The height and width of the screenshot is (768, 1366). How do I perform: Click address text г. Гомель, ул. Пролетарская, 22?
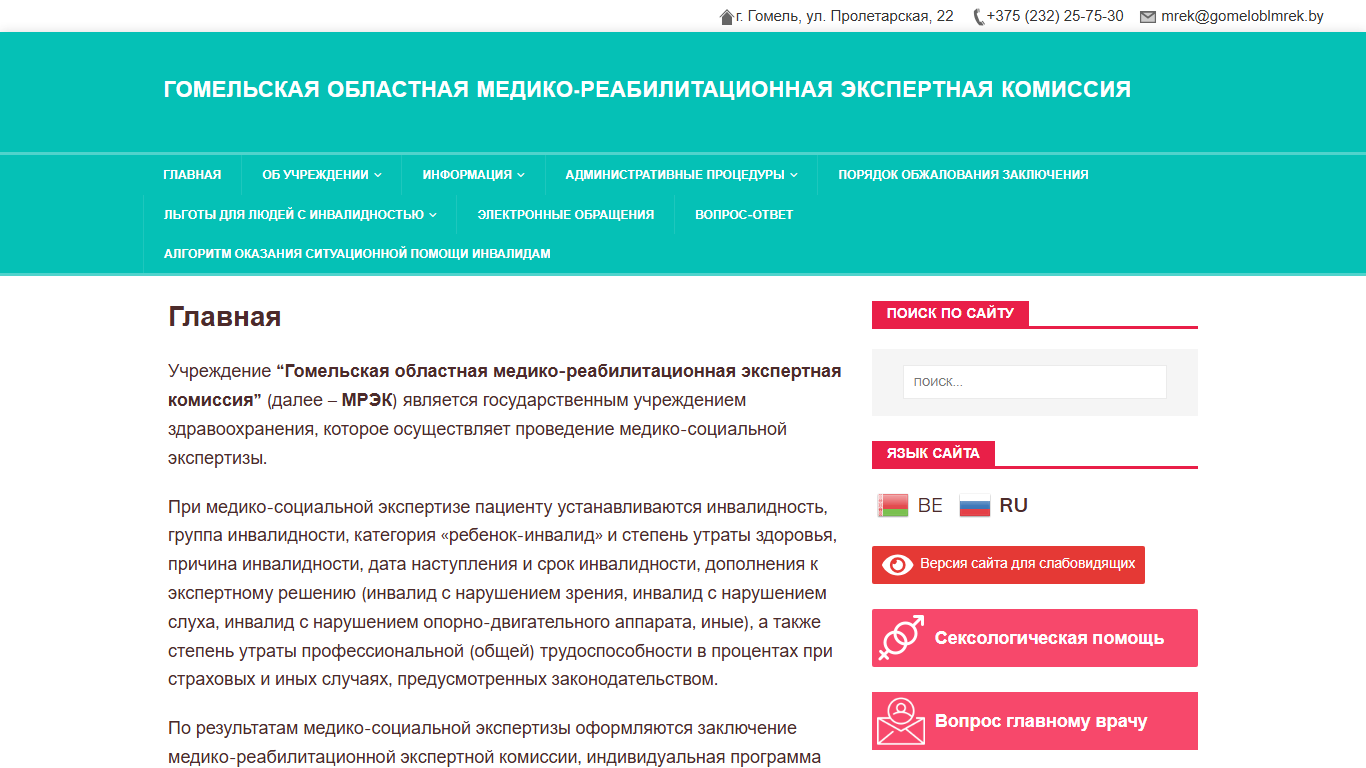pos(845,16)
